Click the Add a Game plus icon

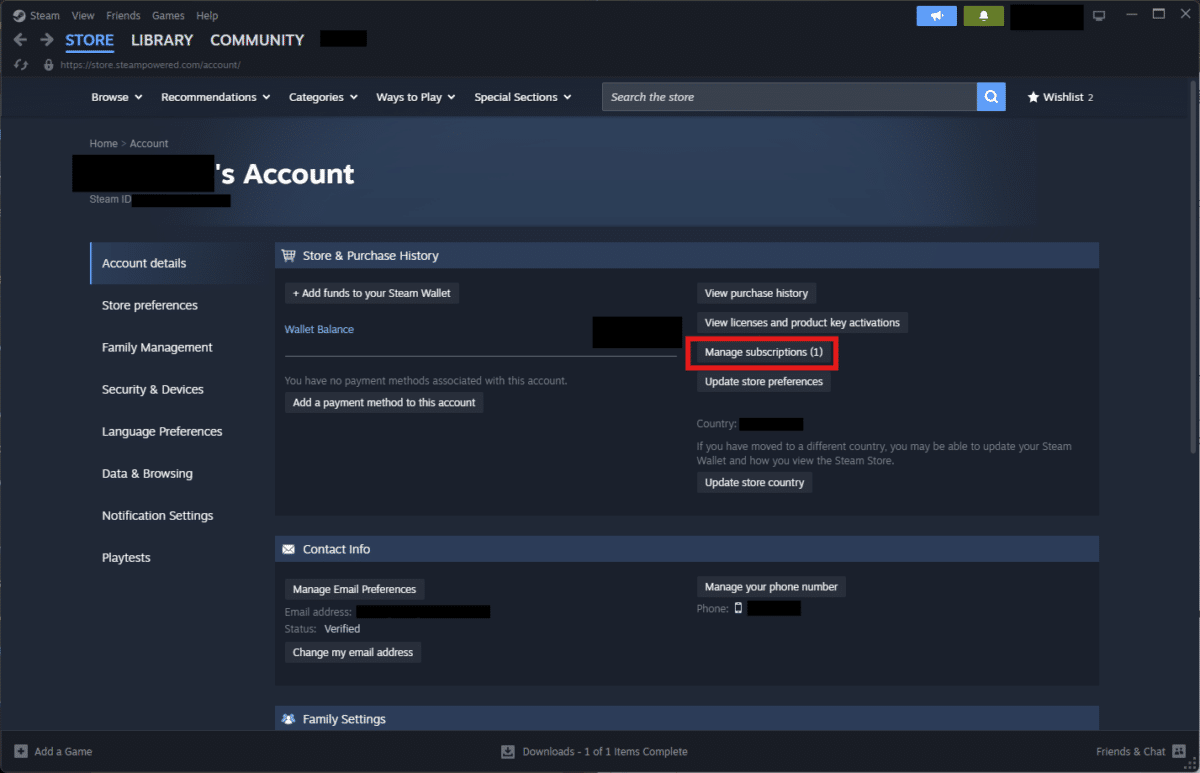21,751
